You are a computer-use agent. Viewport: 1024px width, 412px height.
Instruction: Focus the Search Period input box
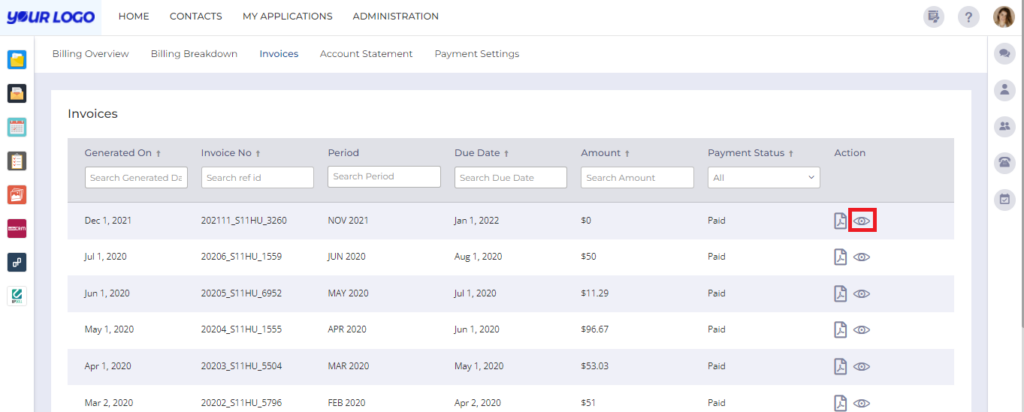(384, 177)
